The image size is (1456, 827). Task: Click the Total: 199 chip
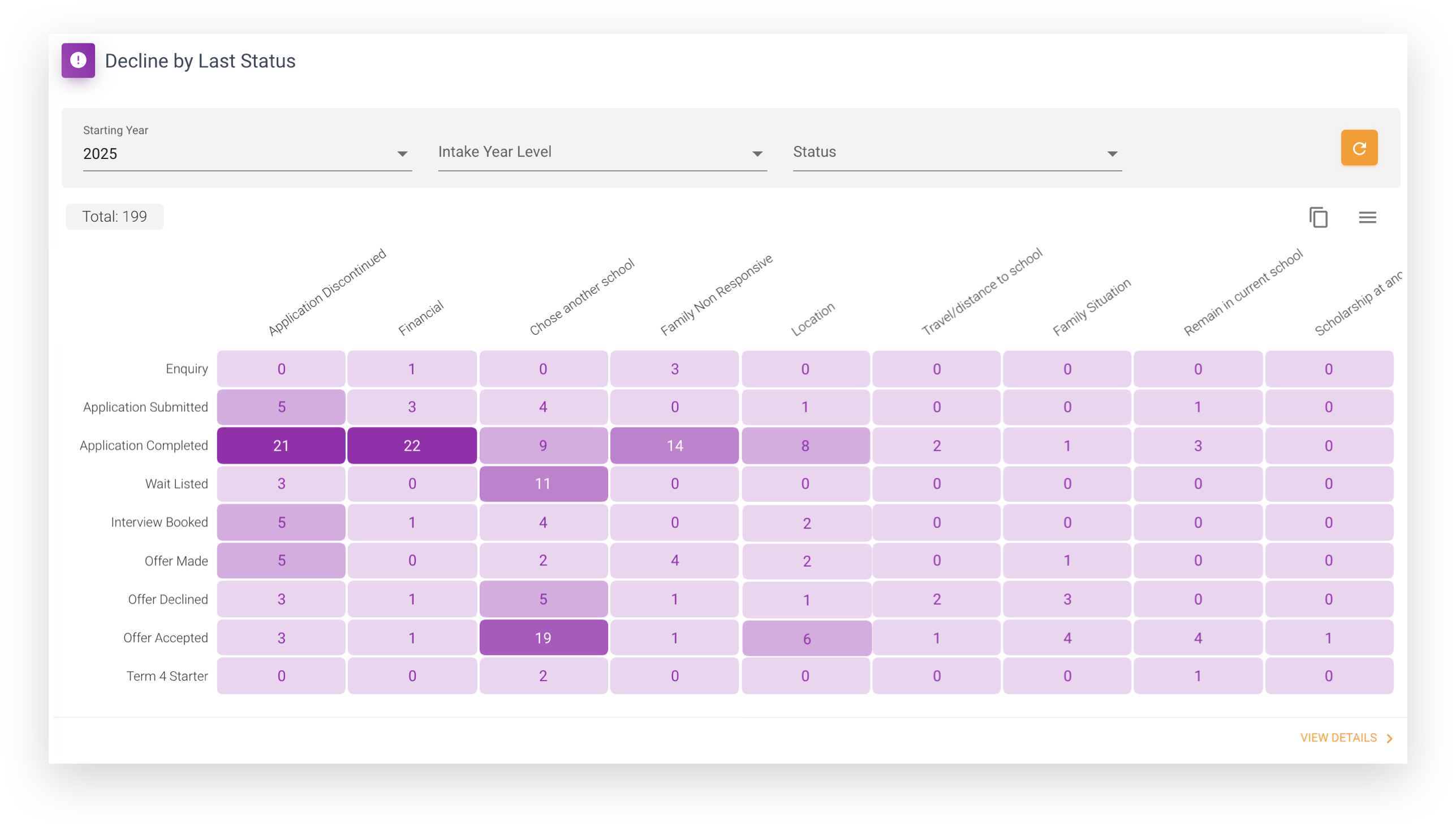point(114,217)
